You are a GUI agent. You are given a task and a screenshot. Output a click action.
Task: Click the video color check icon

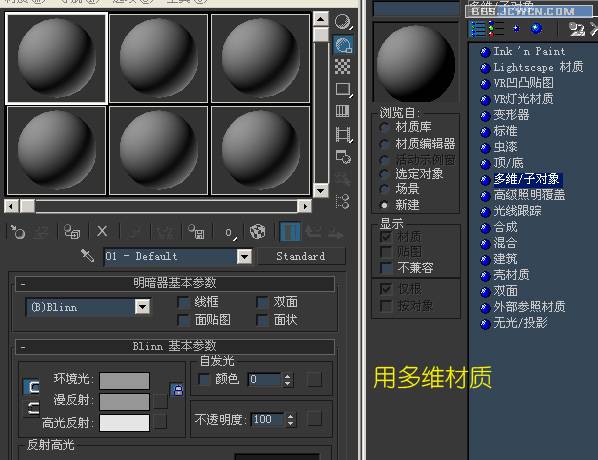[342, 111]
